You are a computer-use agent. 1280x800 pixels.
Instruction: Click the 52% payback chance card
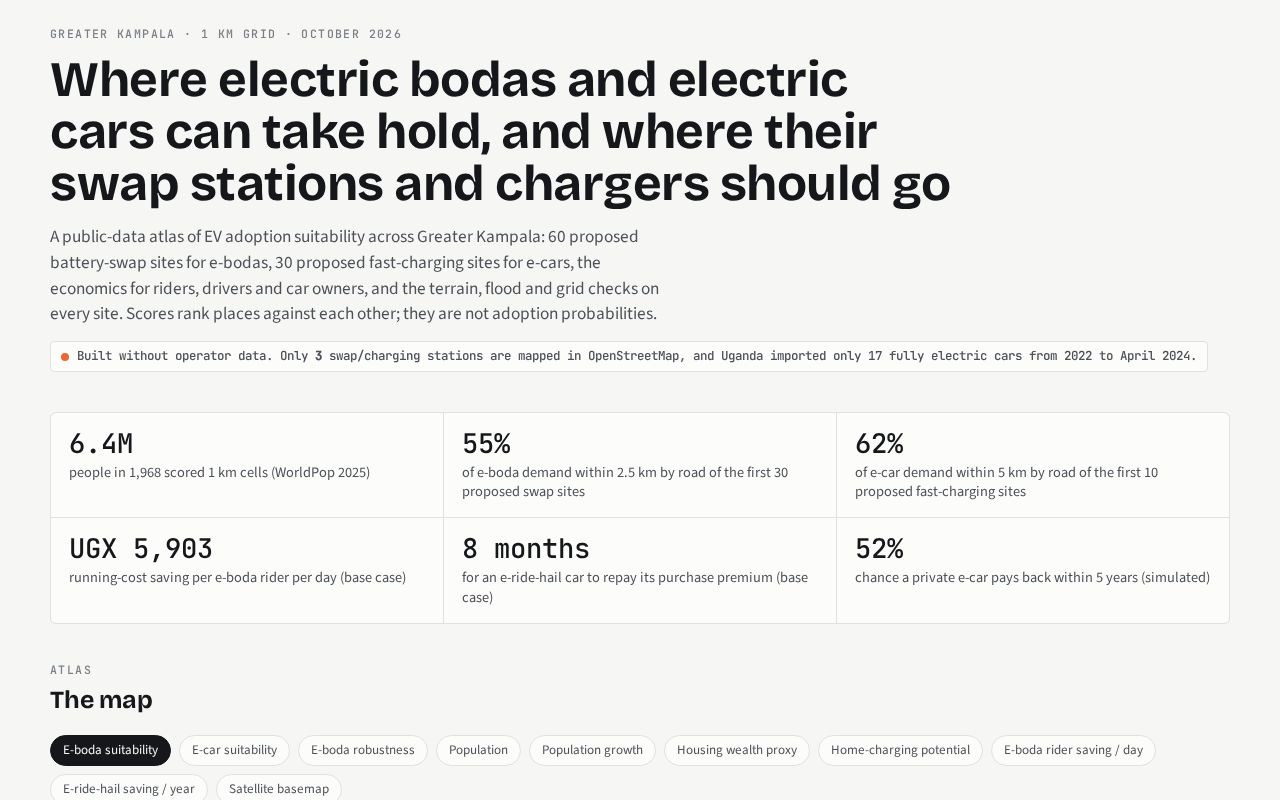point(1033,570)
